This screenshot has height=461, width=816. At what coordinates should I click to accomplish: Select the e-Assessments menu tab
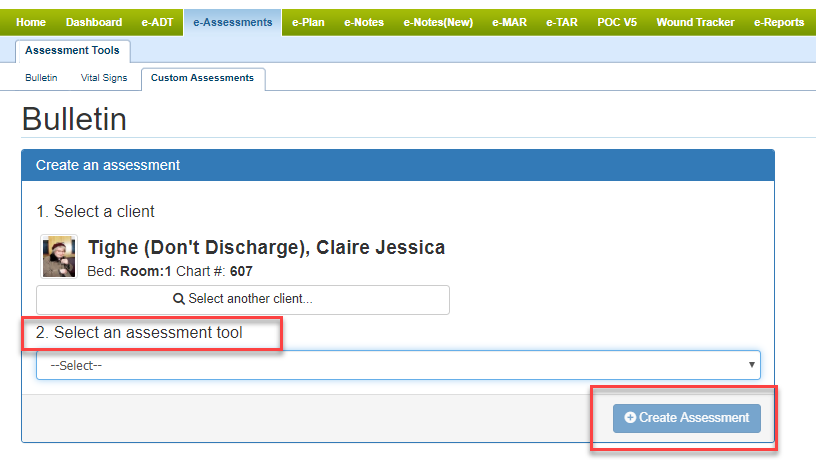click(x=232, y=22)
